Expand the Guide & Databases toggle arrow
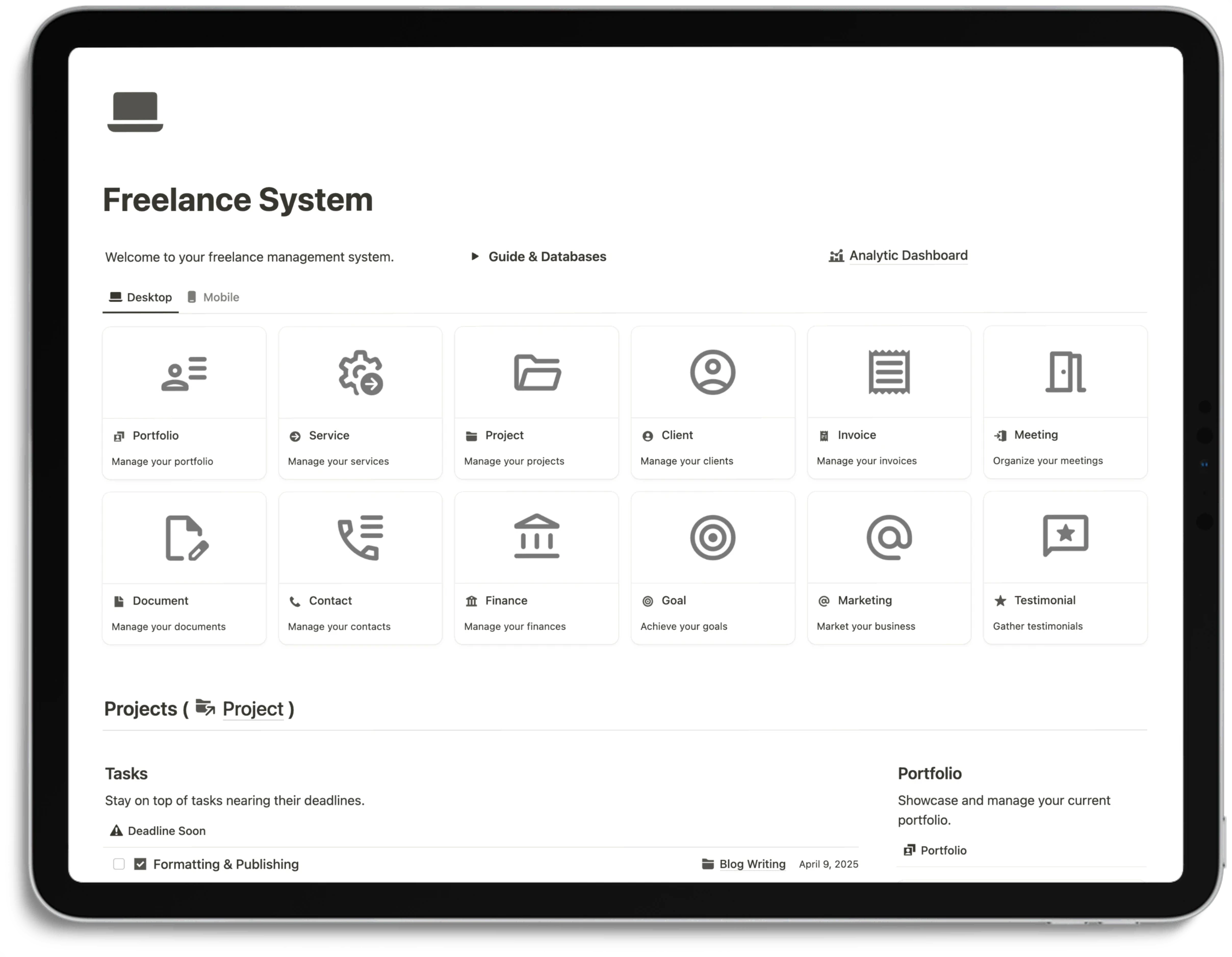 pyautogui.click(x=475, y=256)
